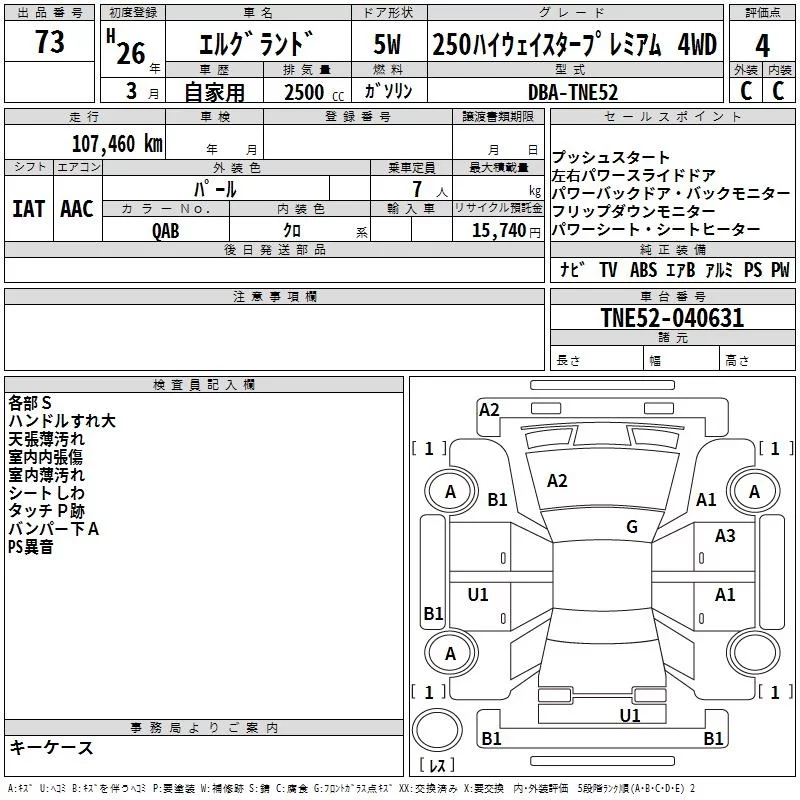Click the air conditioner value AAC
This screenshot has height=800, width=800.
pyautogui.click(x=77, y=209)
